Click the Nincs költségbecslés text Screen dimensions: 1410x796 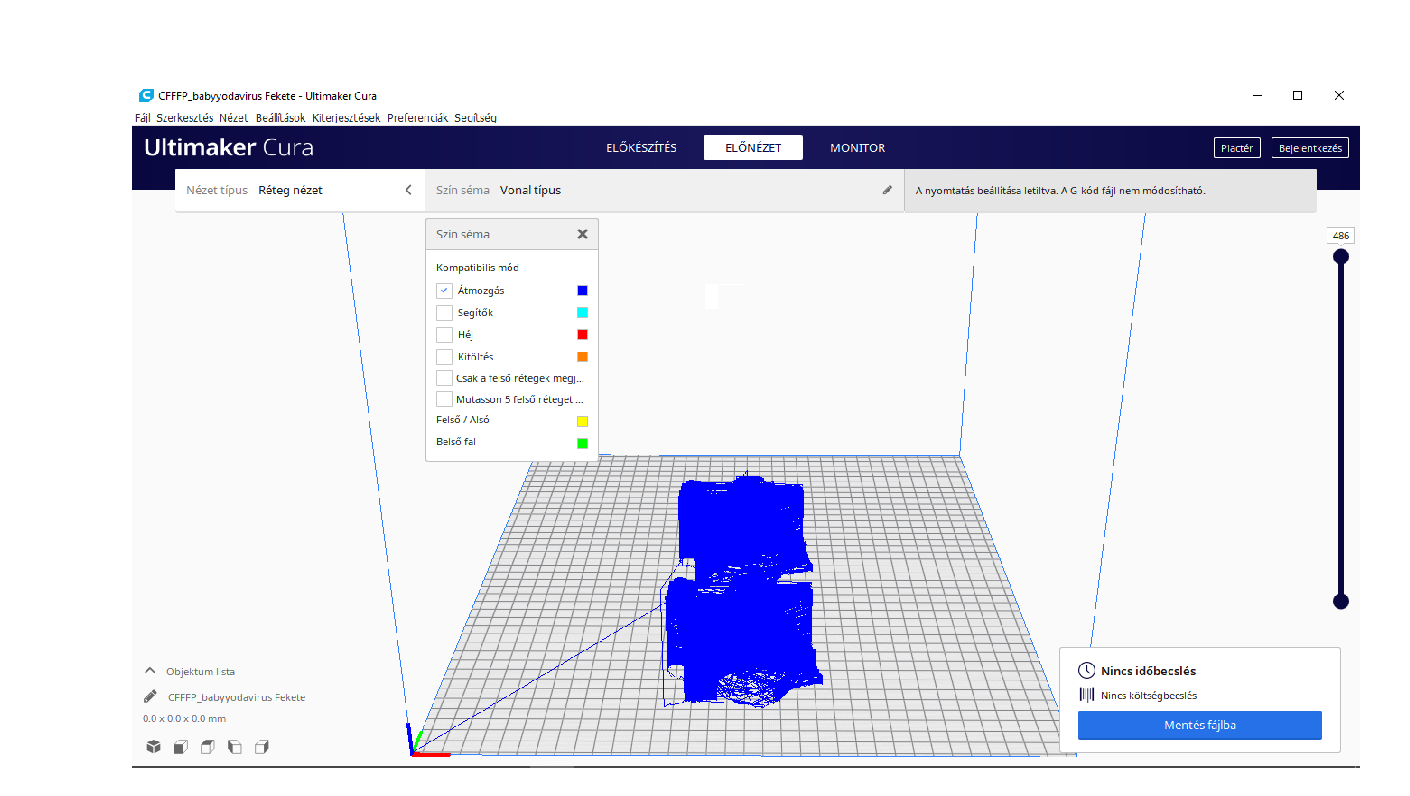coord(1149,695)
